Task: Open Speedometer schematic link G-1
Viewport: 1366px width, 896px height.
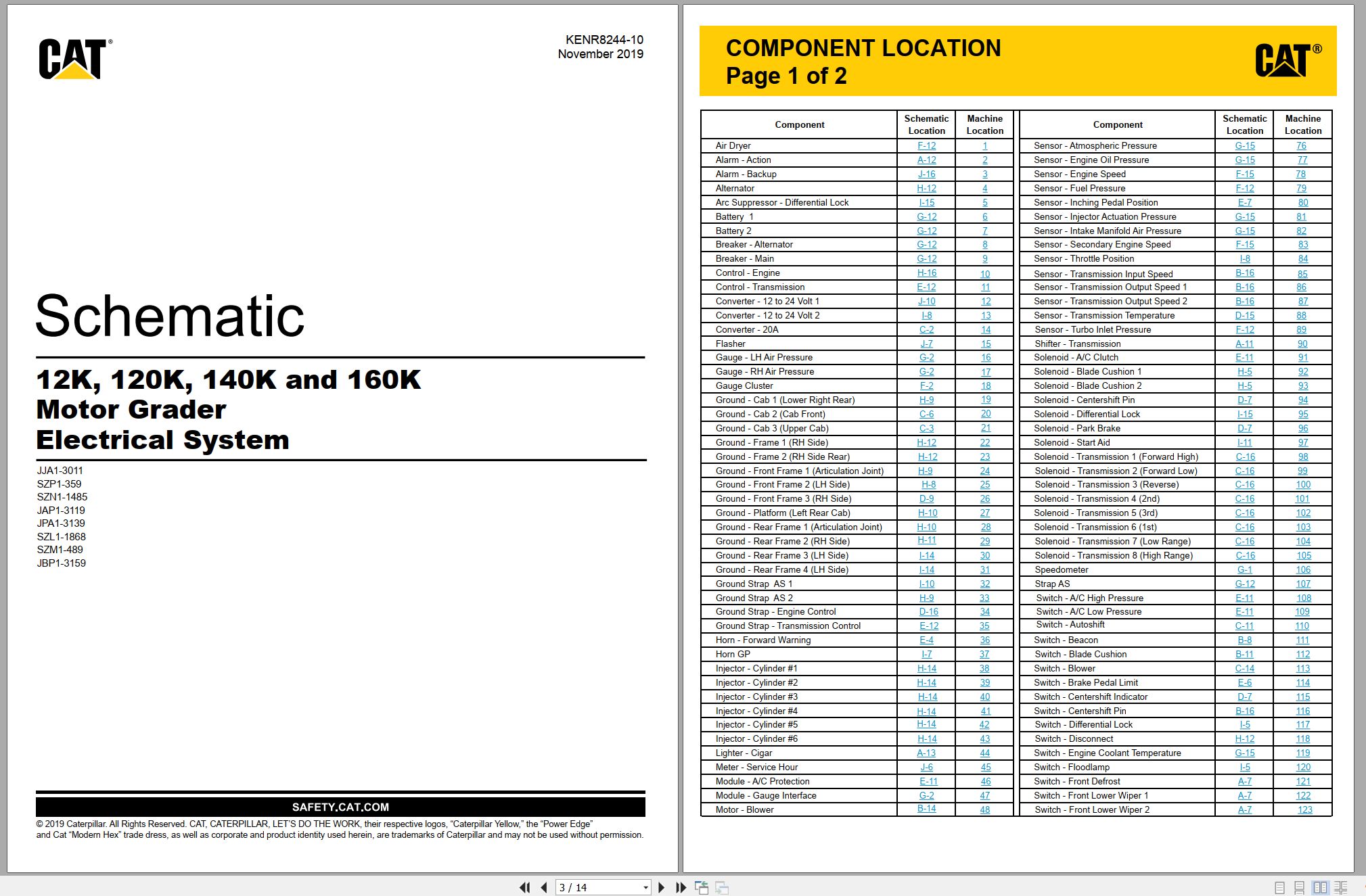Action: (1244, 569)
